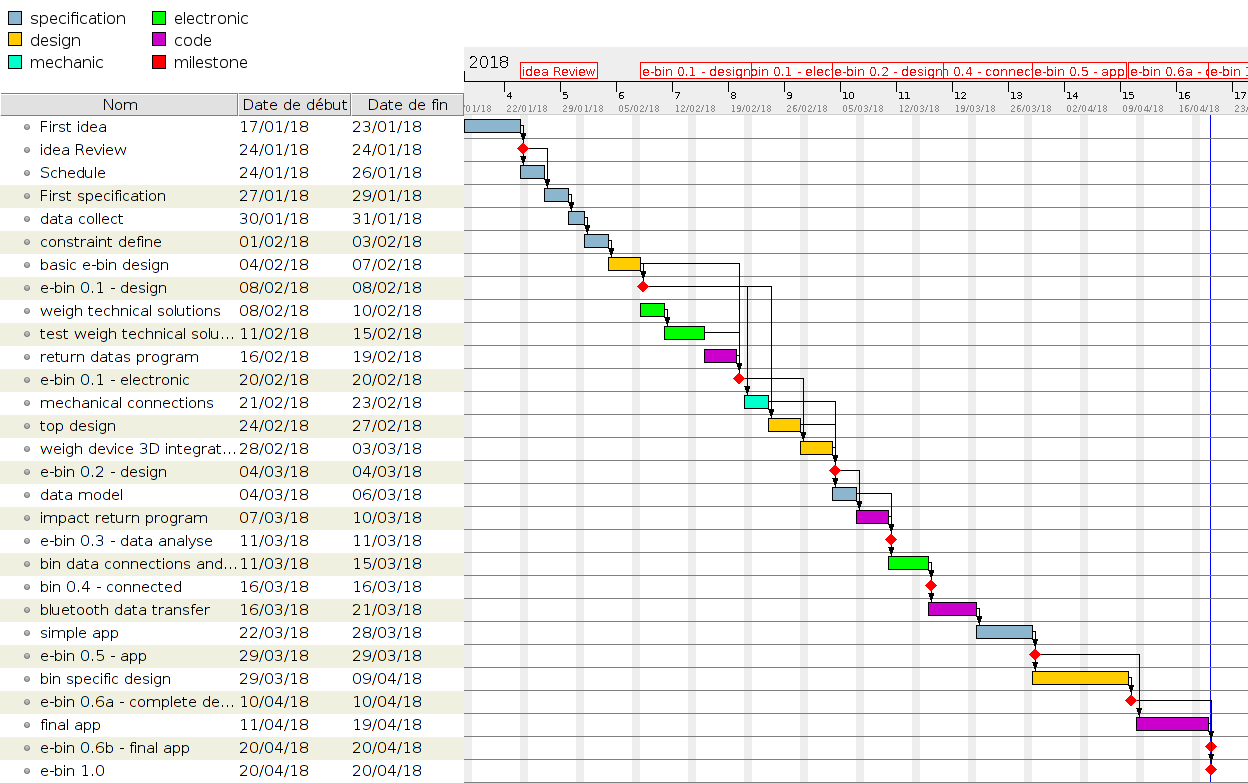
Task: Click the electronic legend green swatch
Action: pos(159,18)
